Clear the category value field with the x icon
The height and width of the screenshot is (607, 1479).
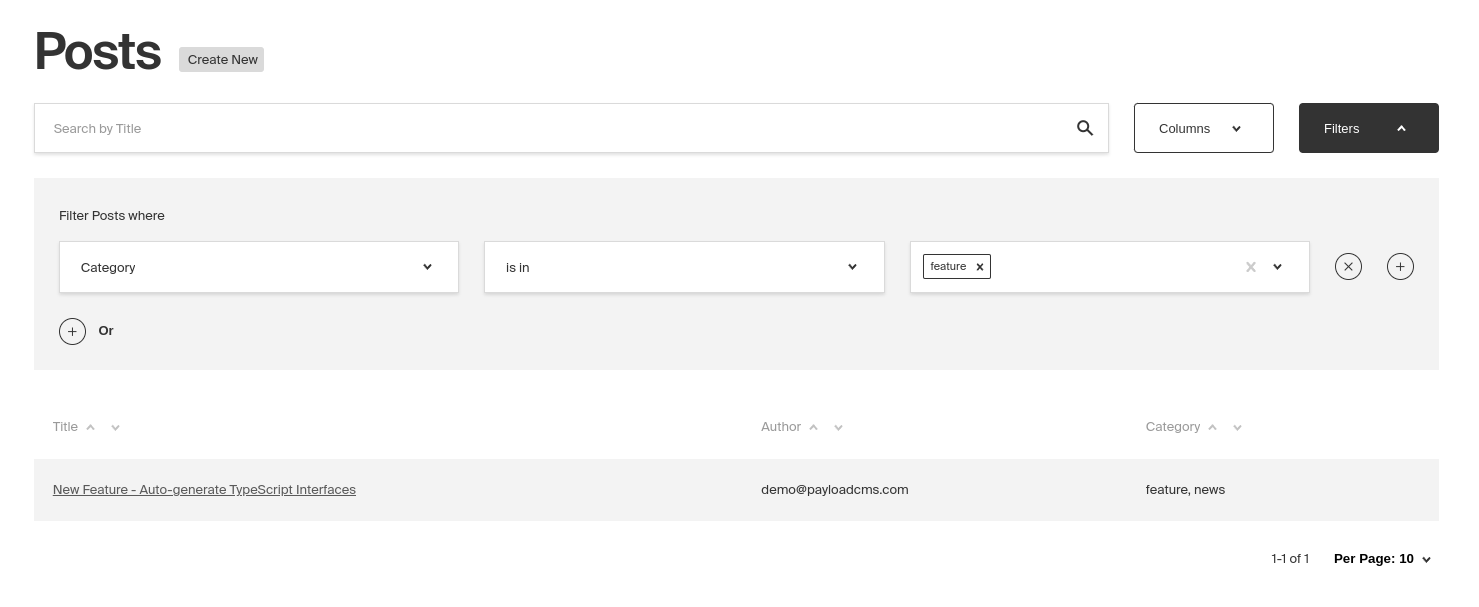(x=1250, y=267)
